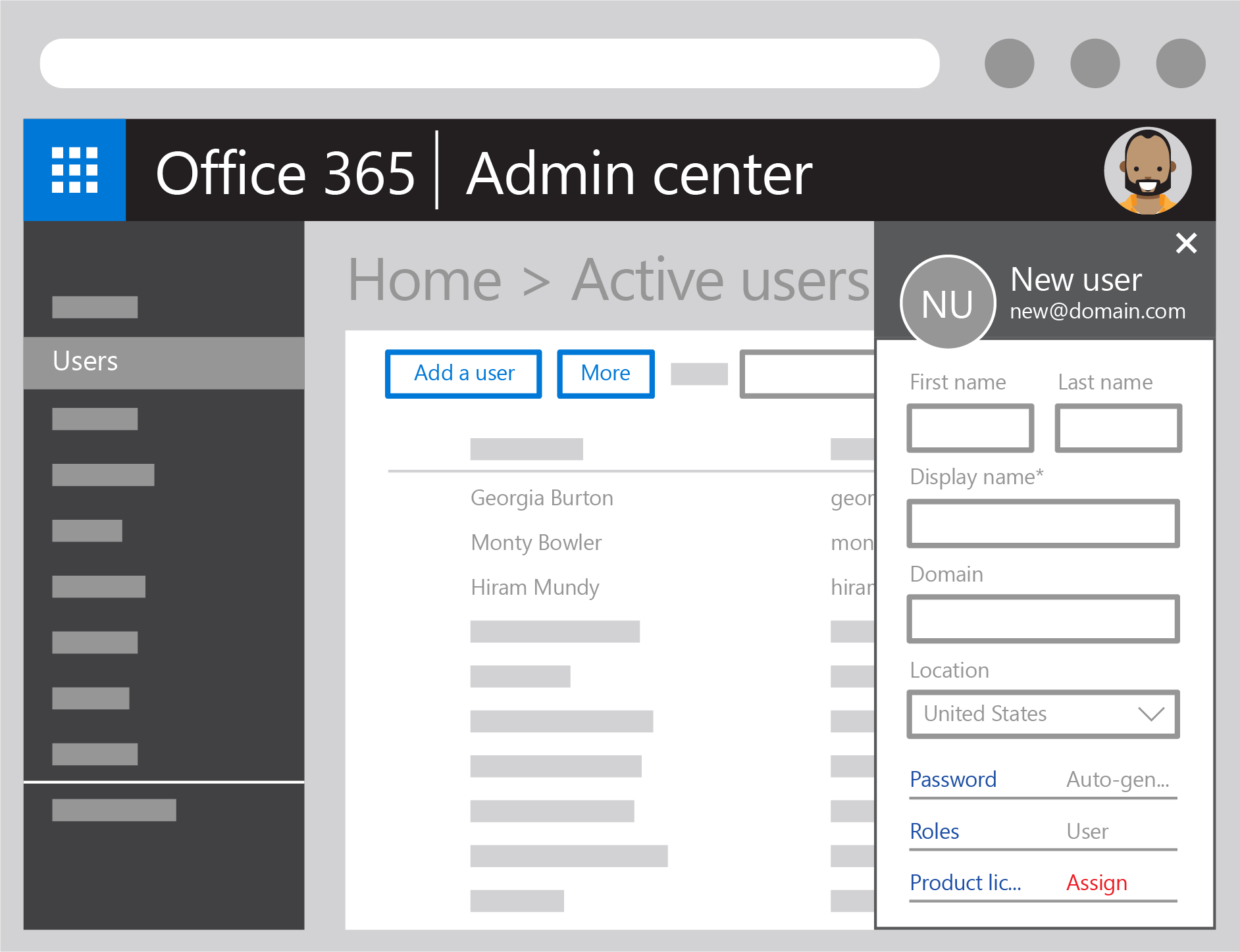The height and width of the screenshot is (952, 1240).
Task: Expand the Password section
Action: [x=952, y=780]
